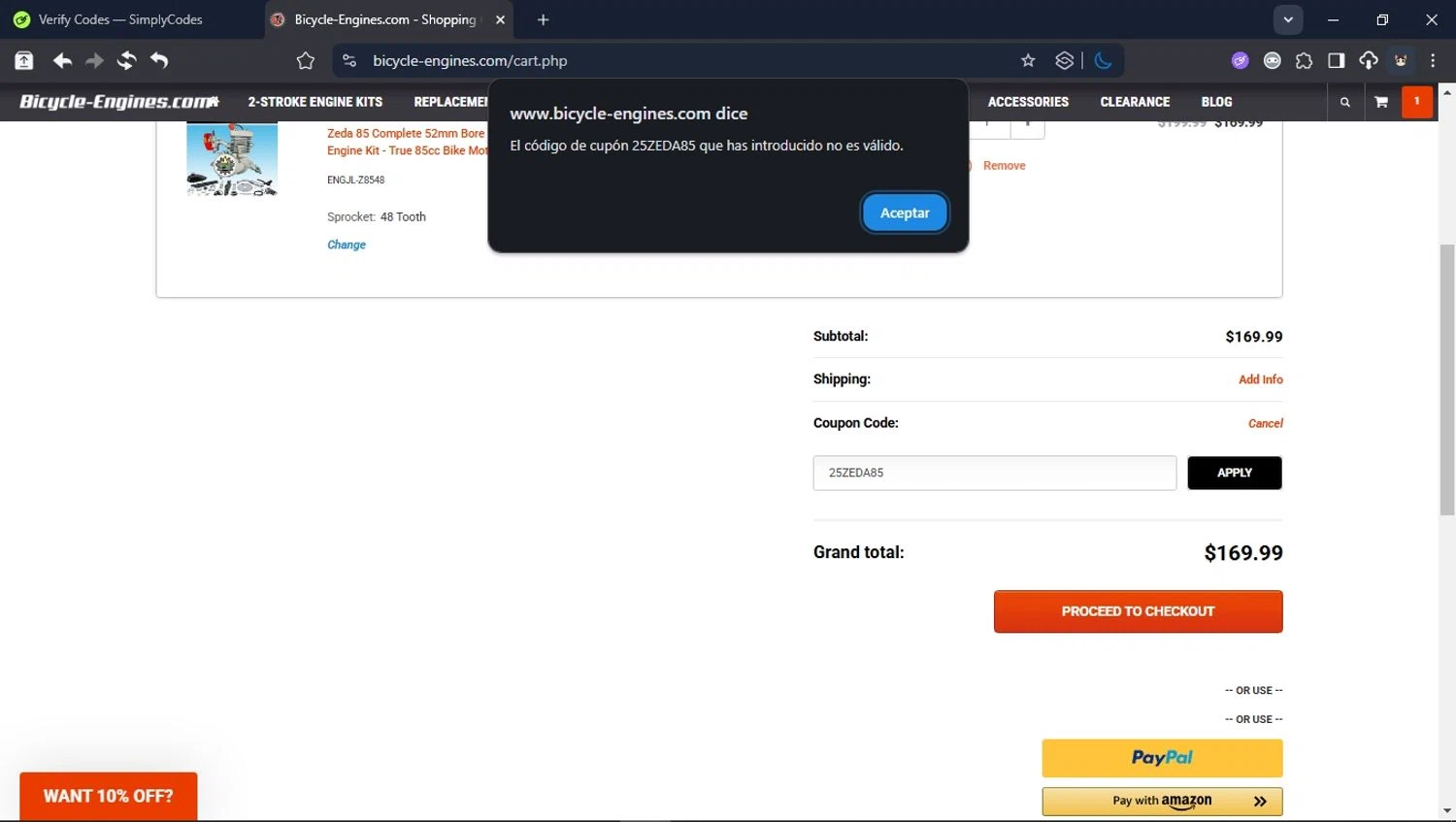Open site information icon in address bar
The width and height of the screenshot is (1456, 822).
tap(349, 60)
